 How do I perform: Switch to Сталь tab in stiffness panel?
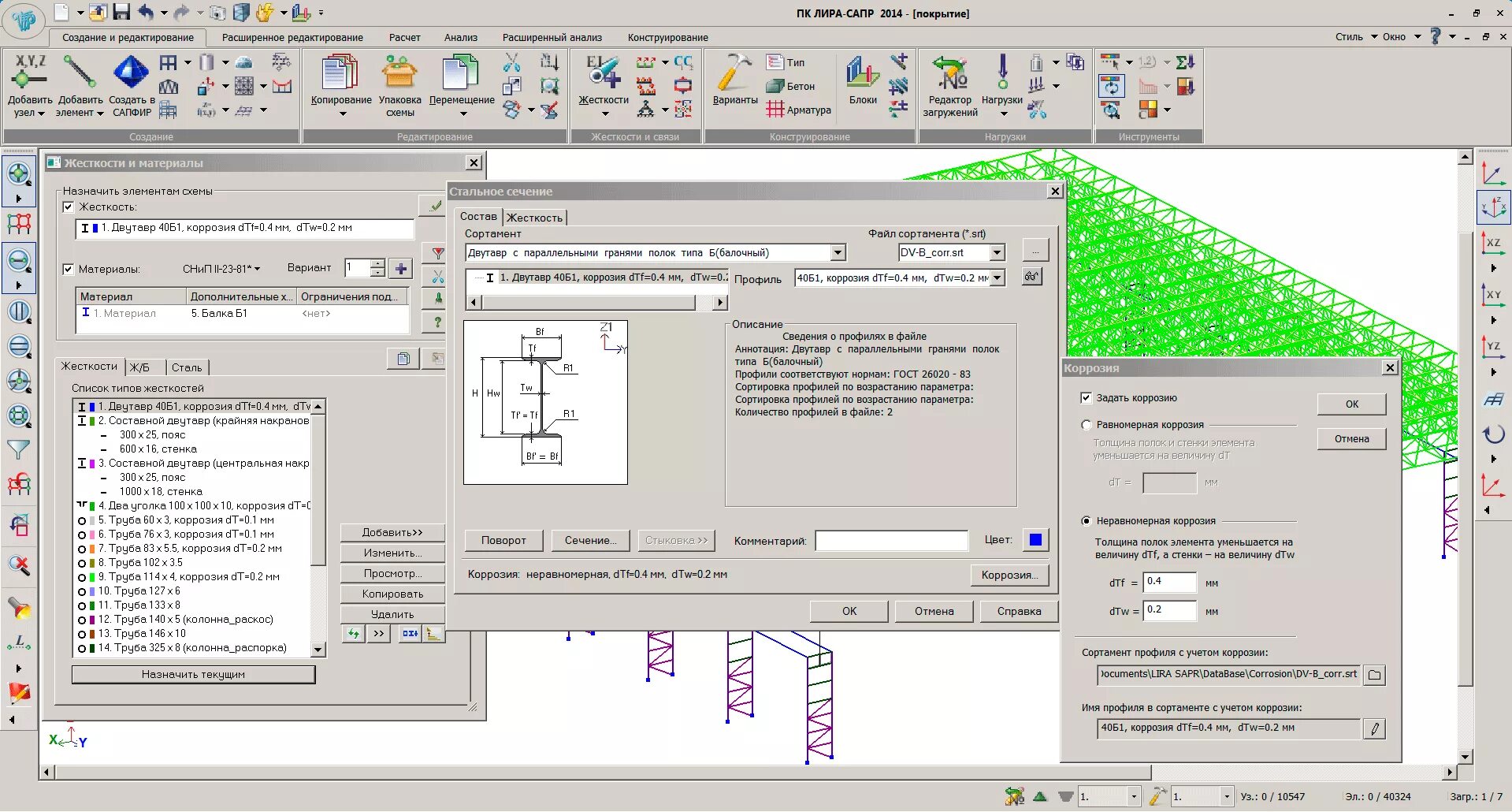(x=187, y=367)
